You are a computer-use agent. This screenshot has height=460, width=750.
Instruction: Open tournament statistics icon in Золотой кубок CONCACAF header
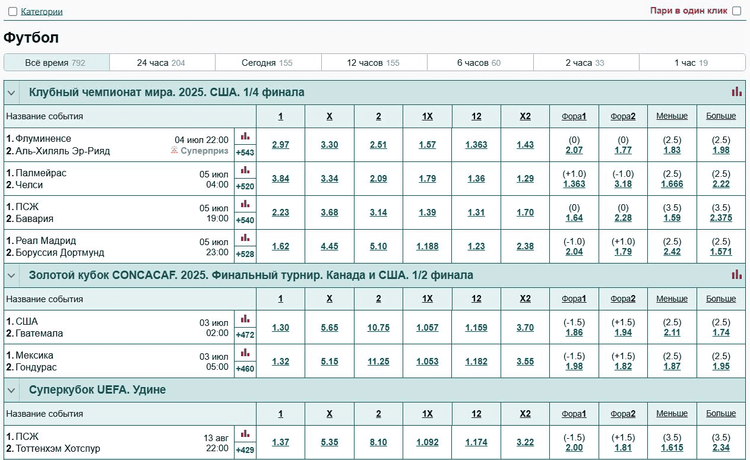pos(737,274)
